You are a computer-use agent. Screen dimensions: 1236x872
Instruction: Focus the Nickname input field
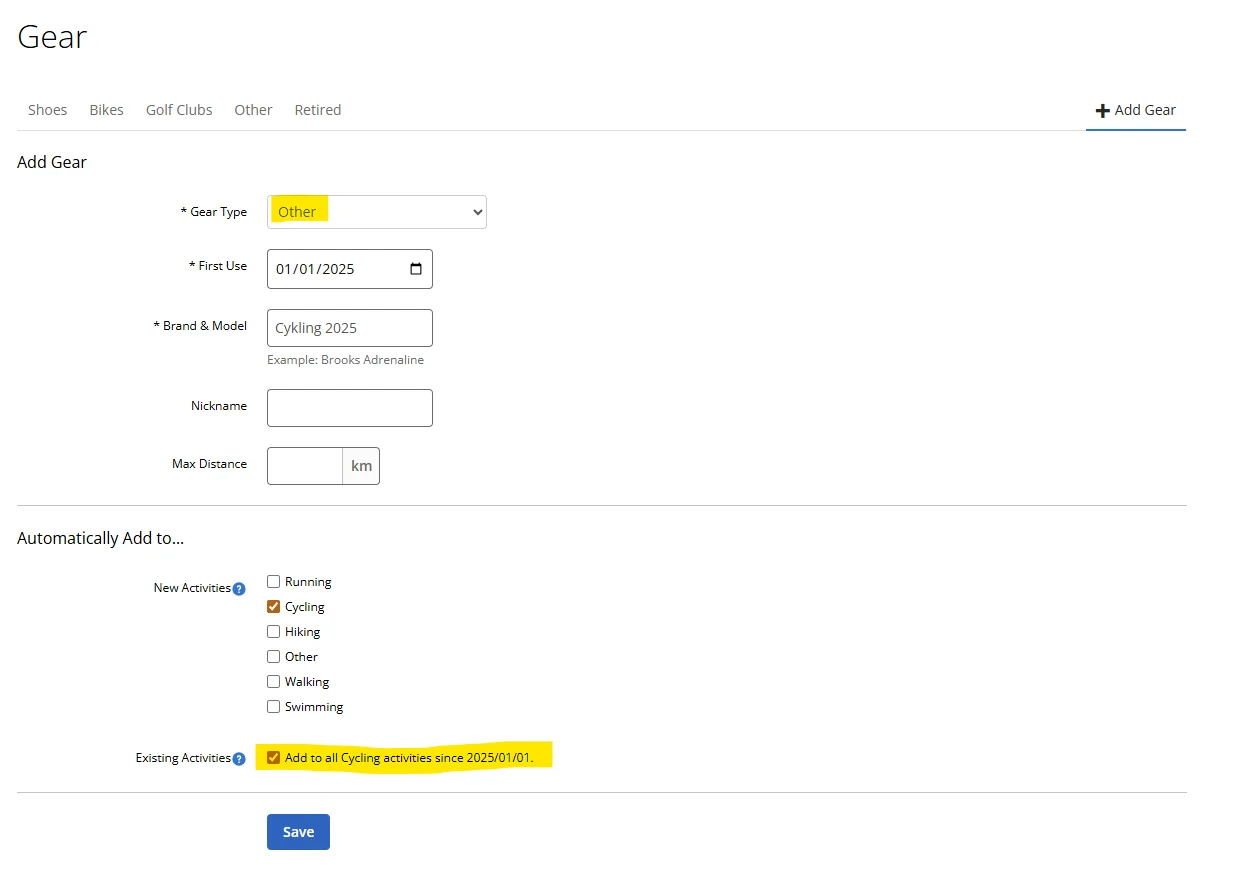pyautogui.click(x=350, y=408)
